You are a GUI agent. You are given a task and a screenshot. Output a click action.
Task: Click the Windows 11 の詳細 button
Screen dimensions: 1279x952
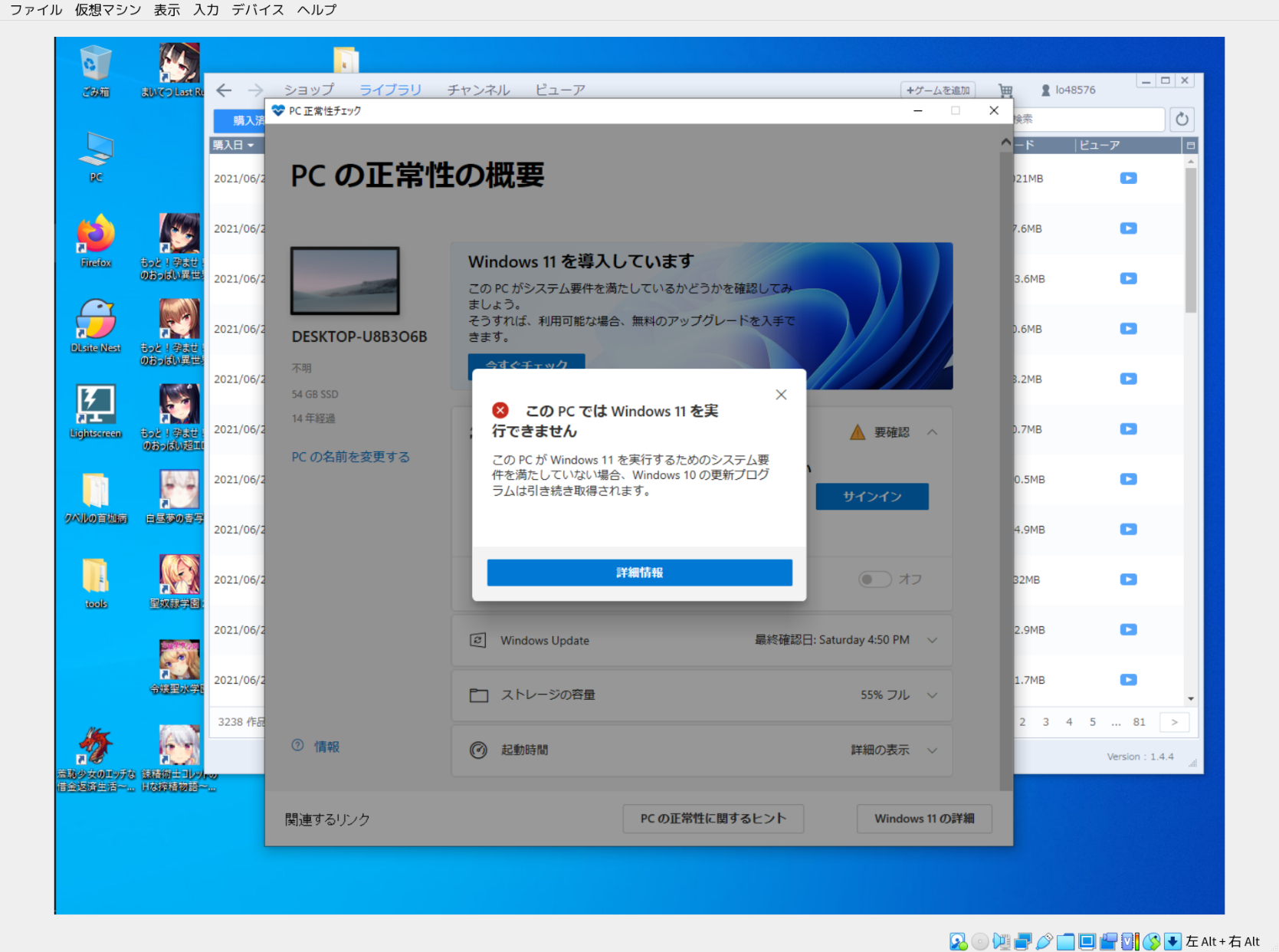[924, 819]
